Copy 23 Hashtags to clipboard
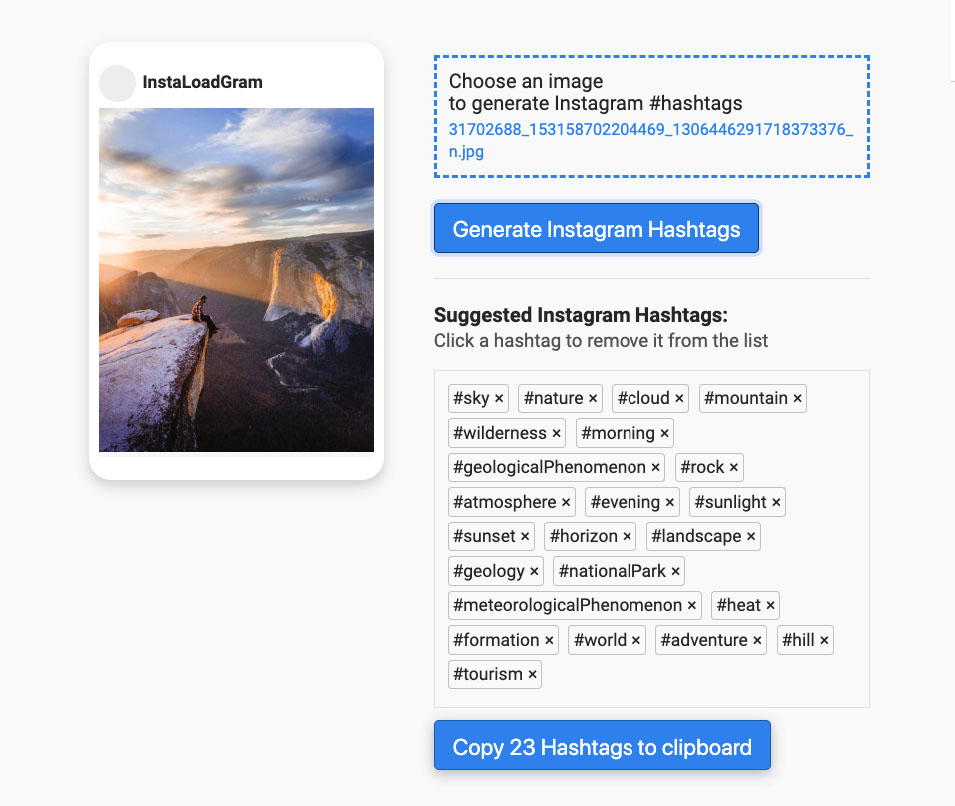Image resolution: width=955 pixels, height=806 pixels. click(602, 746)
